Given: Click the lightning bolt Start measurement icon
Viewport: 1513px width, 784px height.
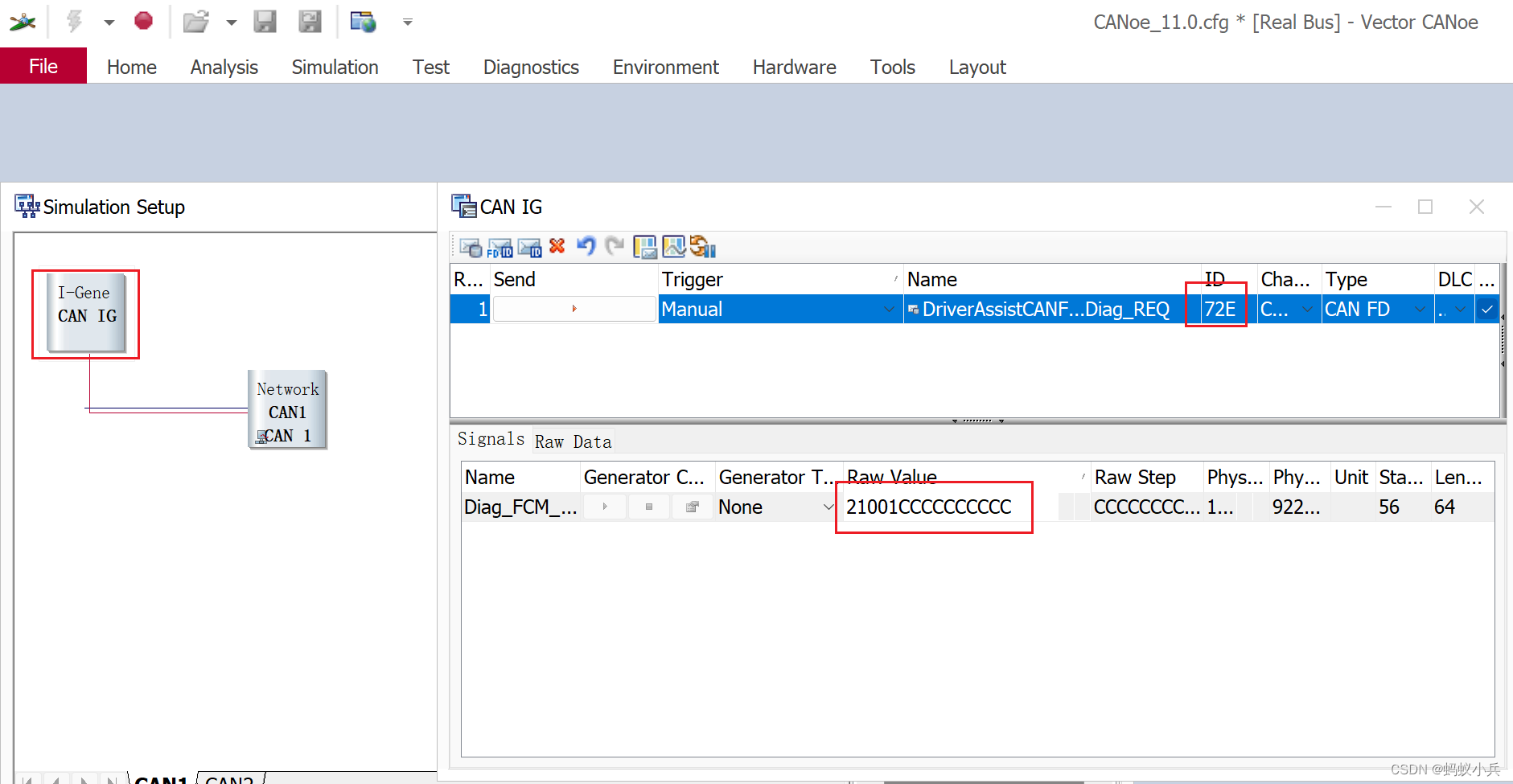Looking at the screenshot, I should point(74,21).
